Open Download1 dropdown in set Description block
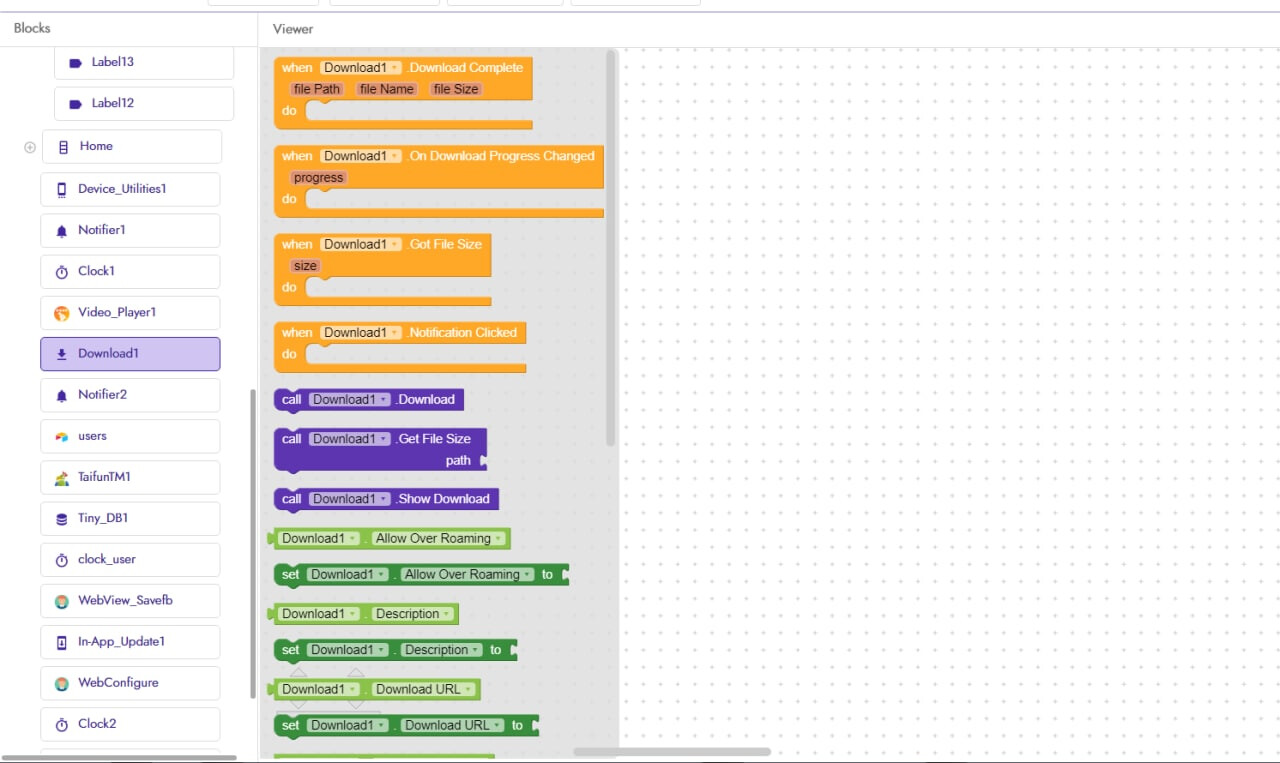This screenshot has width=1280, height=763. (348, 650)
